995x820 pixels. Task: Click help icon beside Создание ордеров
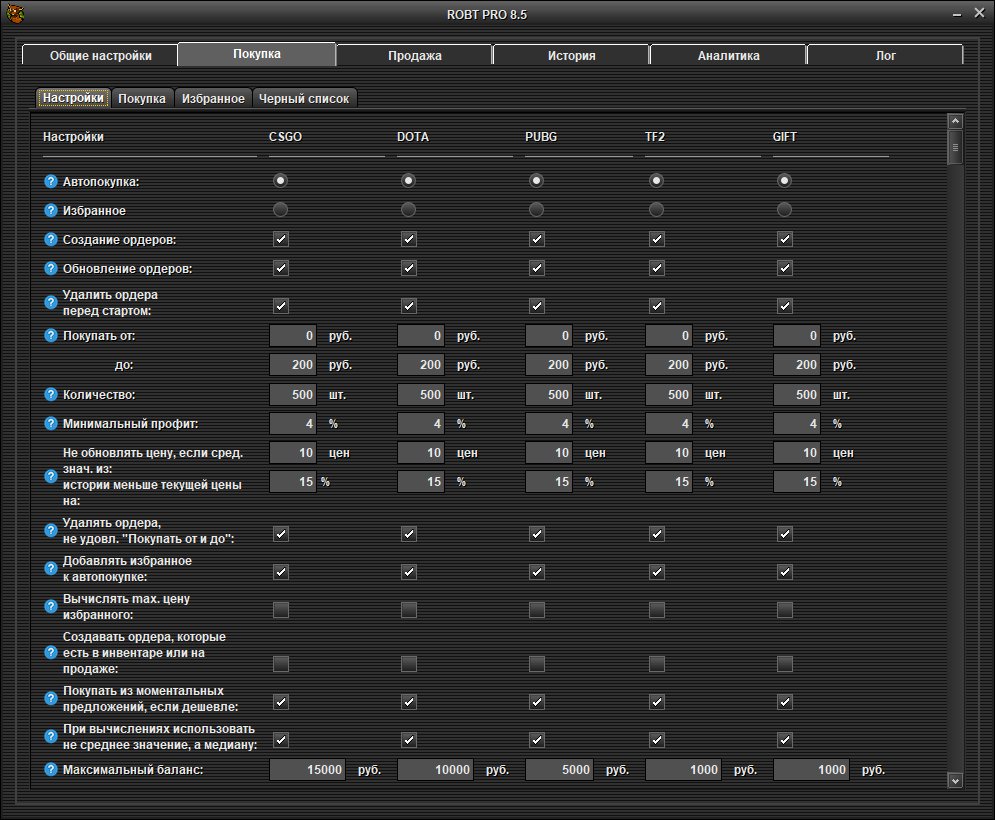point(51,240)
